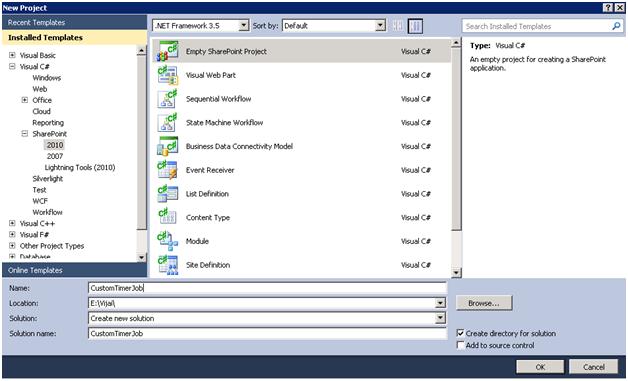
Task: Choose the Event Receiver template icon
Action: tap(167, 170)
